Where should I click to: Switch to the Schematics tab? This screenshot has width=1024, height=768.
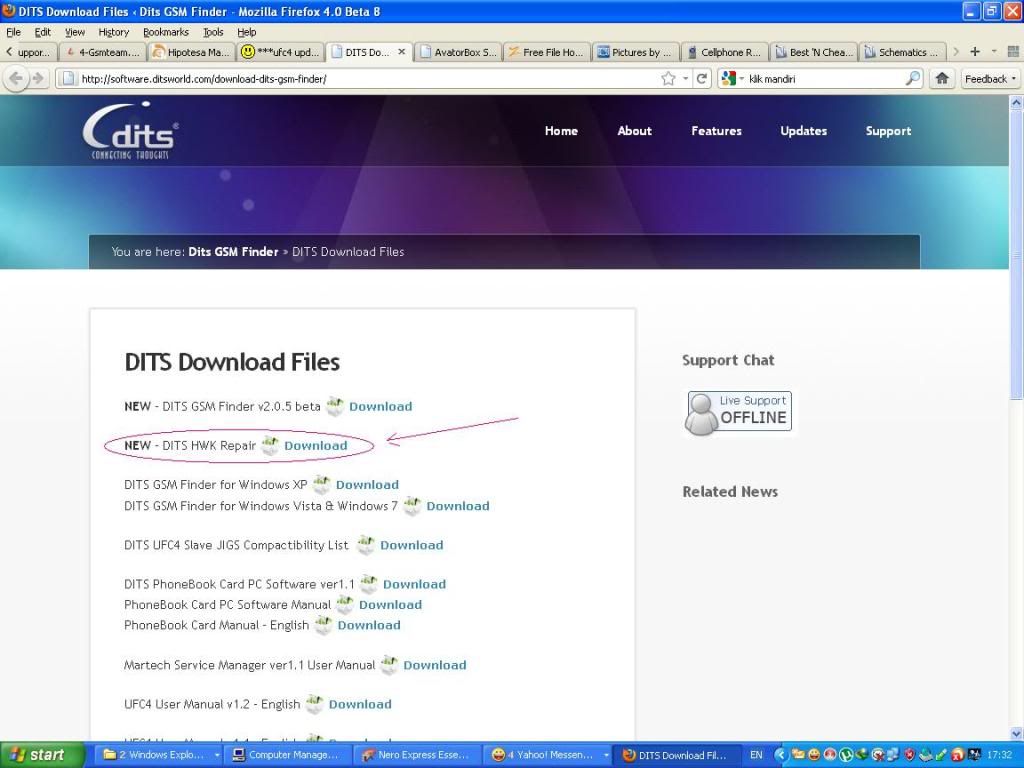902,52
